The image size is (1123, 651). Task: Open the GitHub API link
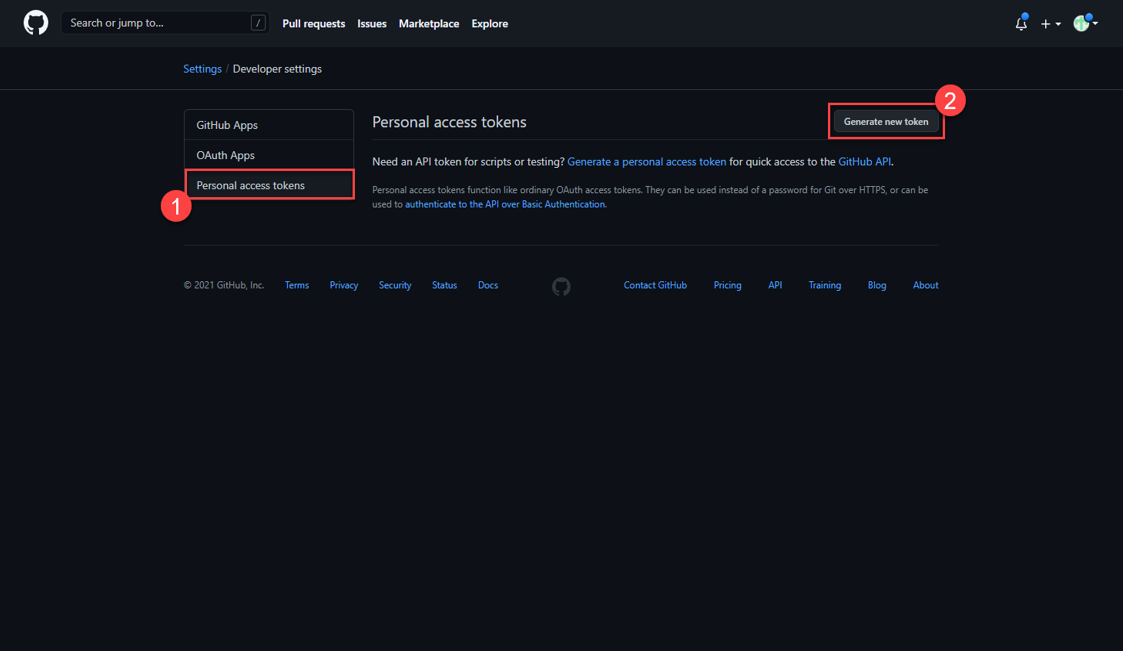864,162
